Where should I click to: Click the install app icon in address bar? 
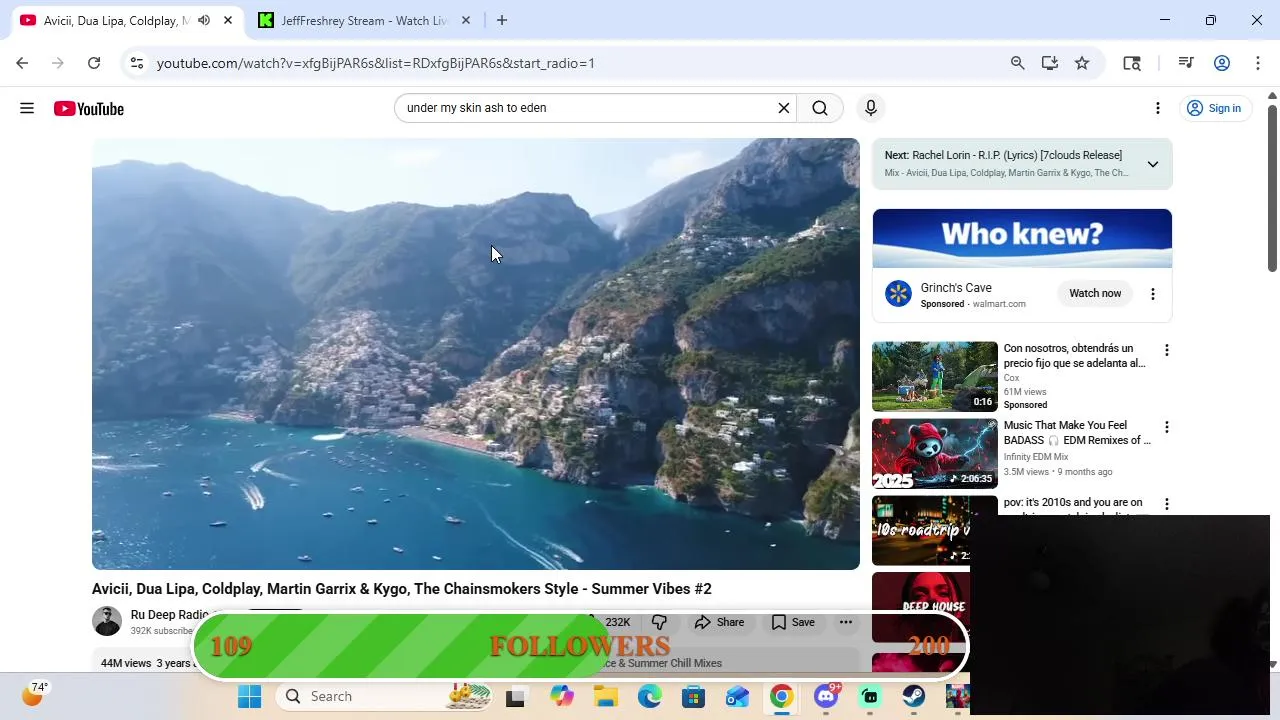pos(1049,63)
